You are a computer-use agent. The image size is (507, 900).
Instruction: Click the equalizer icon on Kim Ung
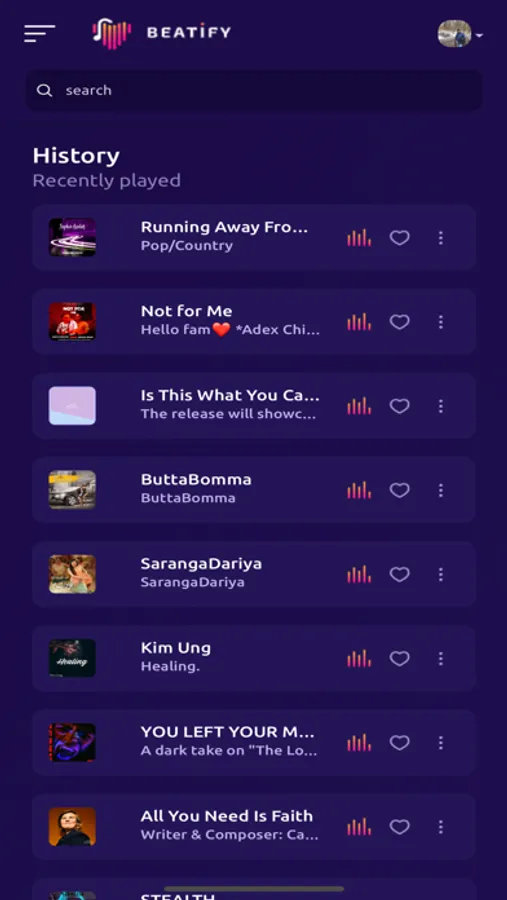pos(359,658)
